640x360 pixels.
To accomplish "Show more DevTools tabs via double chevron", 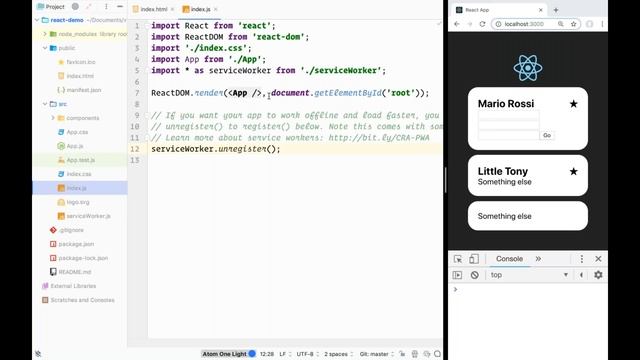I will [x=538, y=259].
